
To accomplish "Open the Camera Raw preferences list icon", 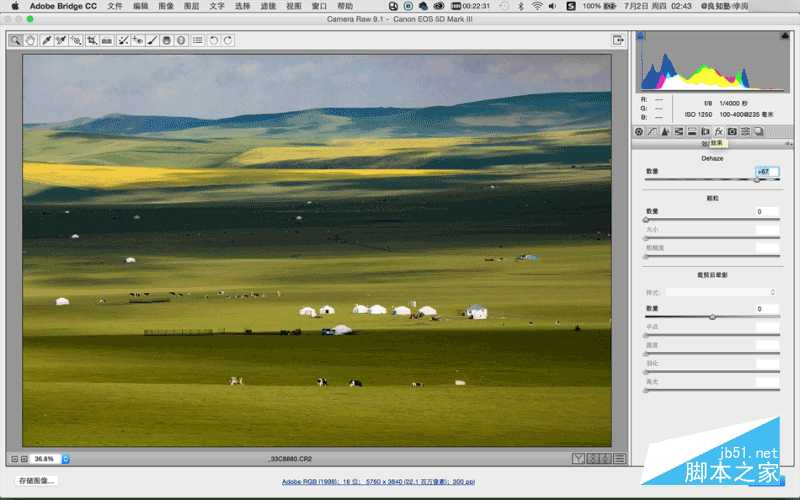I will [x=197, y=40].
